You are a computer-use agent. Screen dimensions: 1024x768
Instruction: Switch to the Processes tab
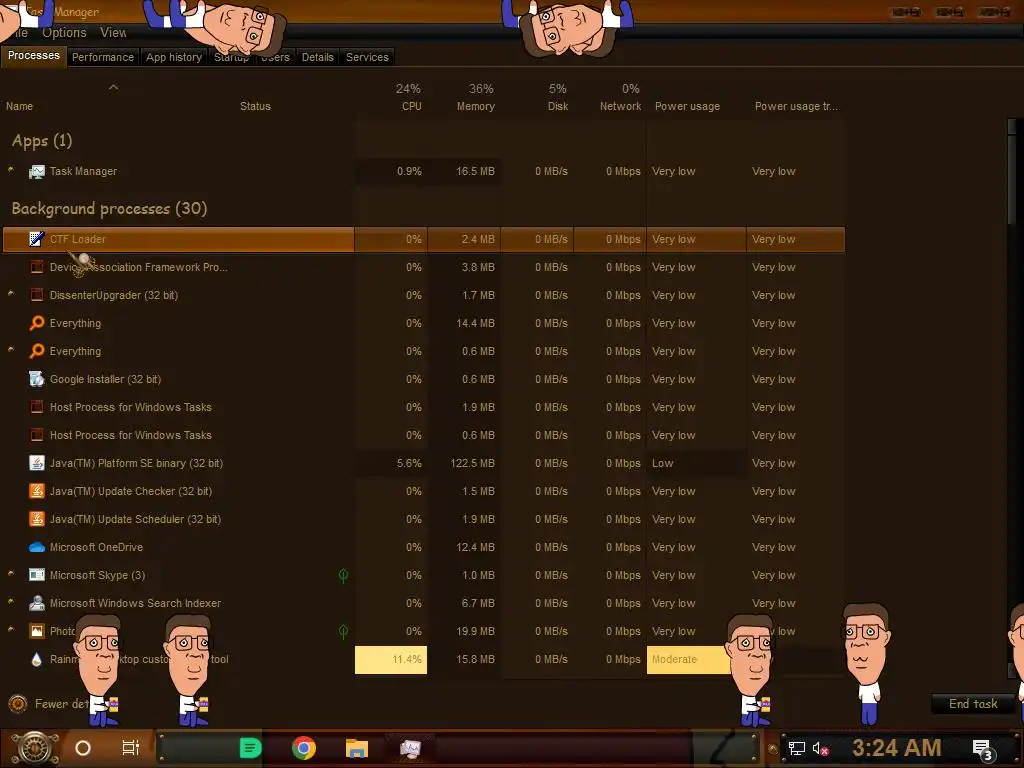tap(33, 56)
